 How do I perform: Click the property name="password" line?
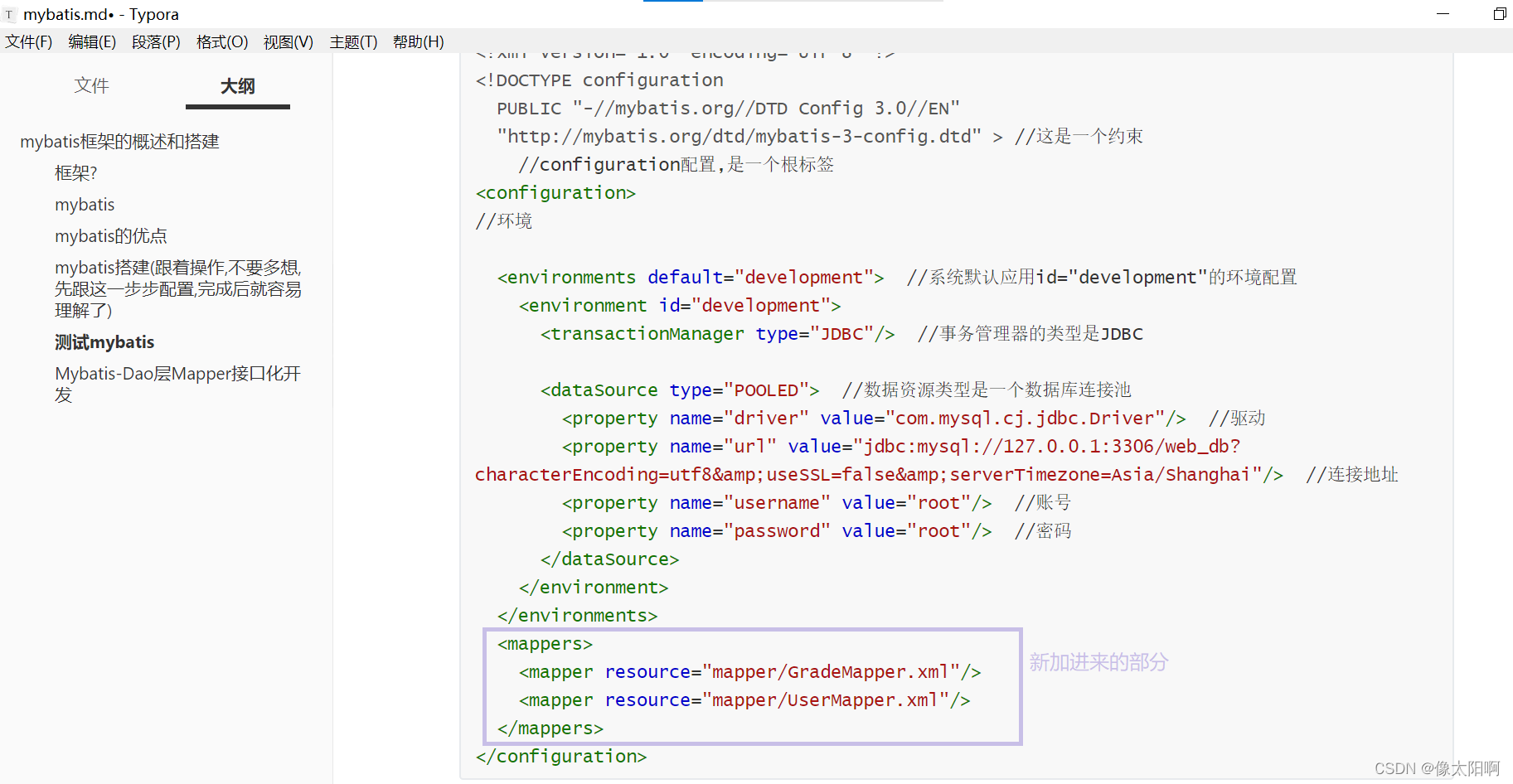coord(817,531)
